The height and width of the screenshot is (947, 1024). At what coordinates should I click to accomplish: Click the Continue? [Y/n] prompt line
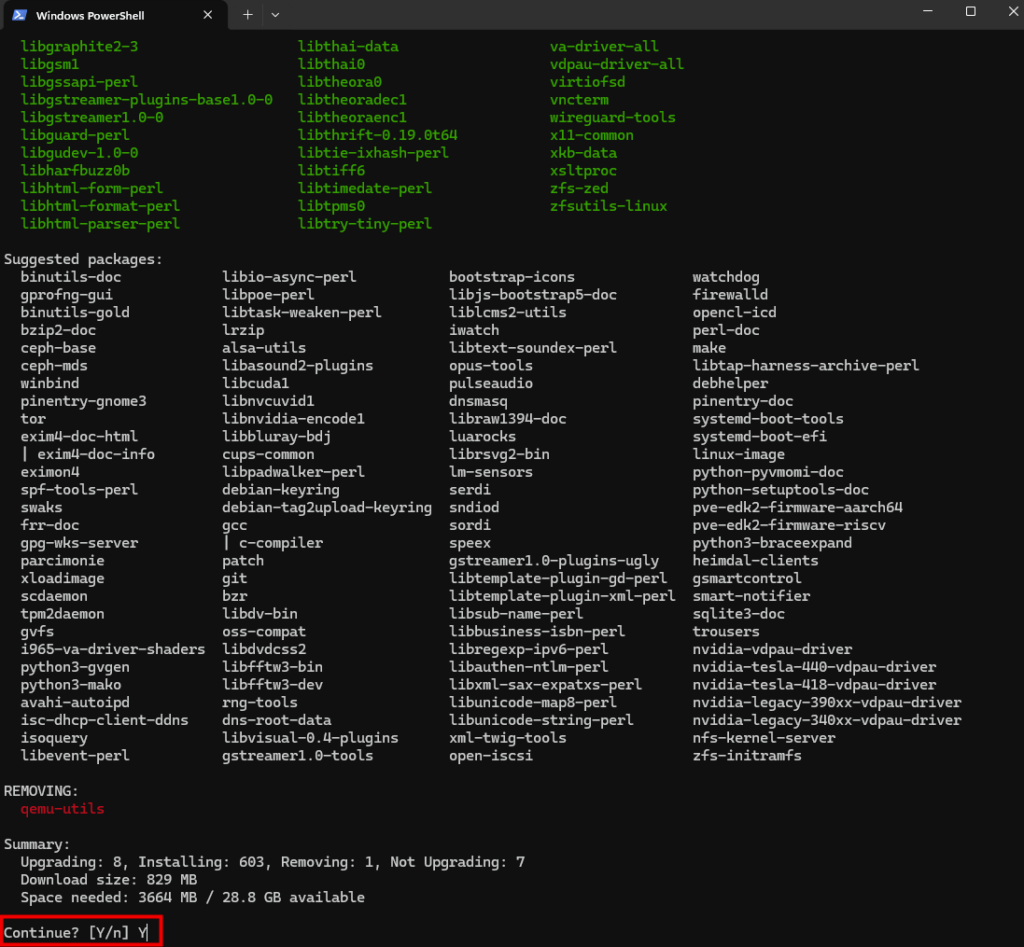point(76,933)
